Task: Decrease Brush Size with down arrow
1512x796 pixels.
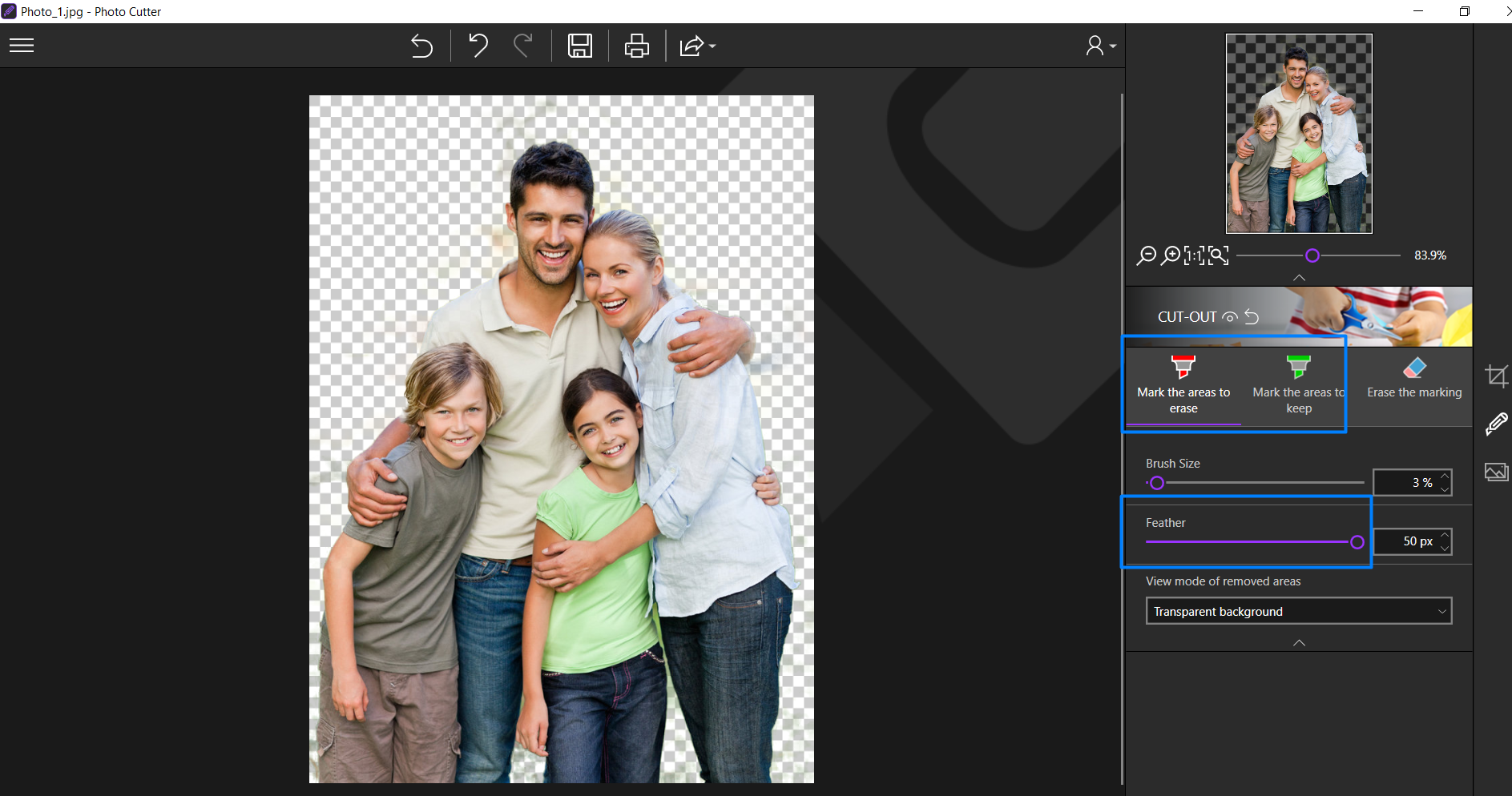Action: point(1445,489)
